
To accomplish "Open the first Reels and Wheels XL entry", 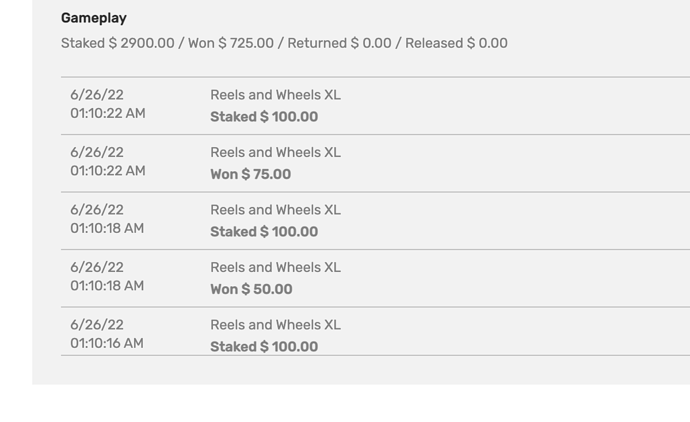I will [x=275, y=95].
